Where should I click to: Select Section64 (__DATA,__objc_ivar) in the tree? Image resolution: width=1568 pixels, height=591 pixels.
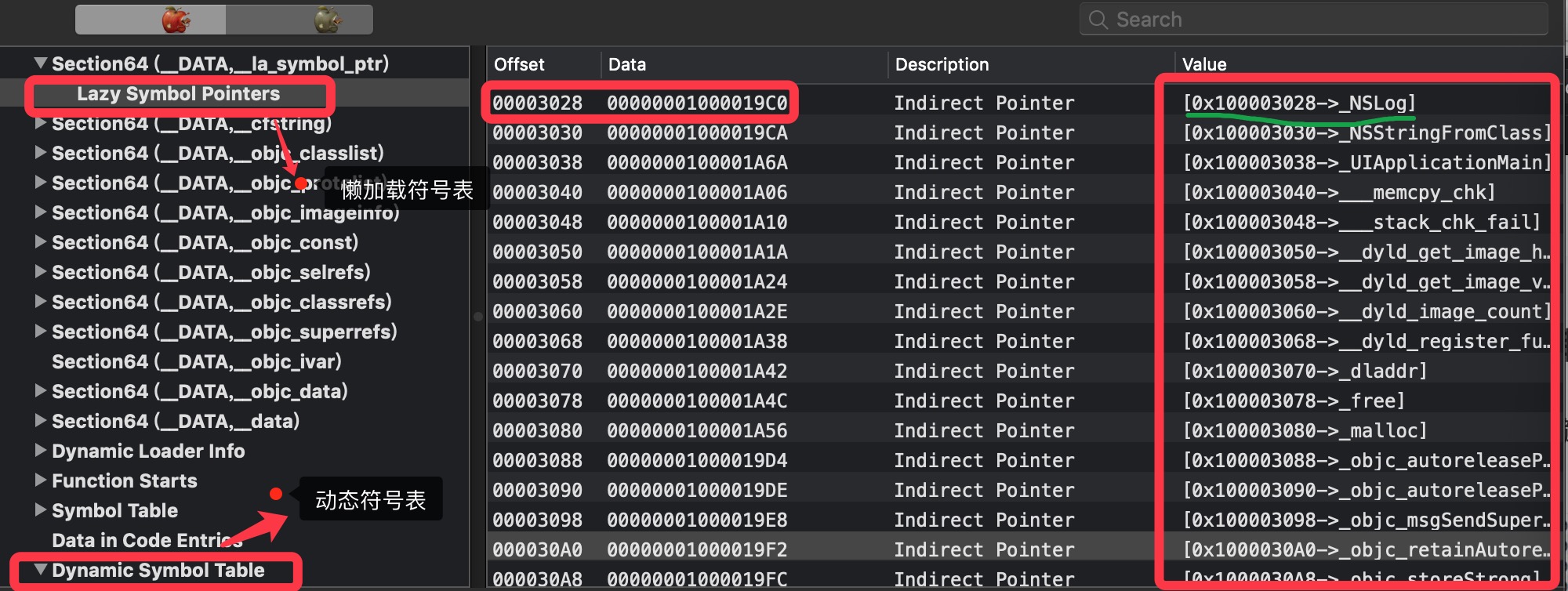coord(196,361)
